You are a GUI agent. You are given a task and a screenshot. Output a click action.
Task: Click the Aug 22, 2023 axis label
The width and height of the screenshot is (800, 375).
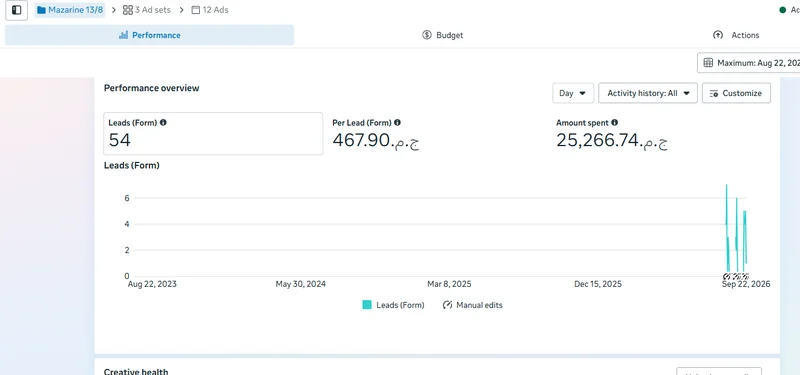pos(152,284)
